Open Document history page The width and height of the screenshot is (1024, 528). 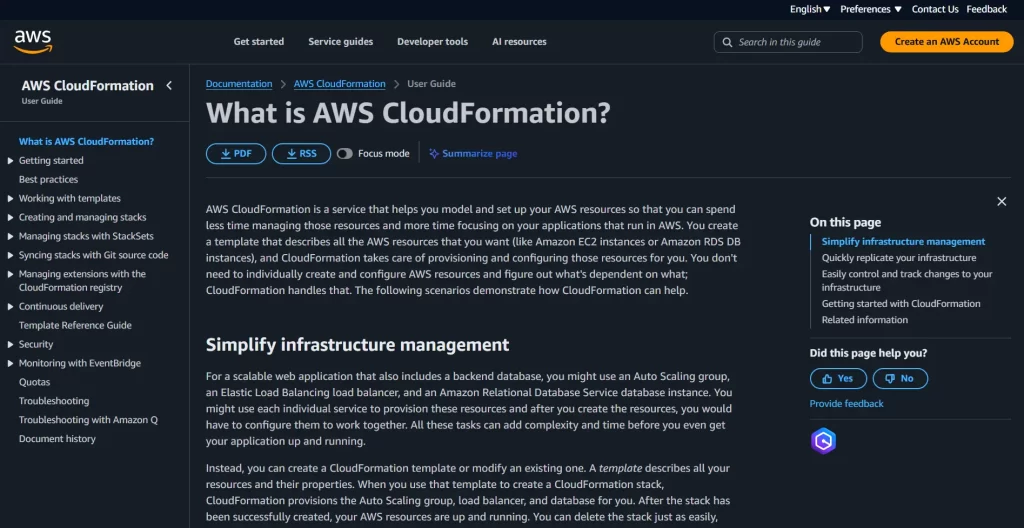pyautogui.click(x=57, y=439)
